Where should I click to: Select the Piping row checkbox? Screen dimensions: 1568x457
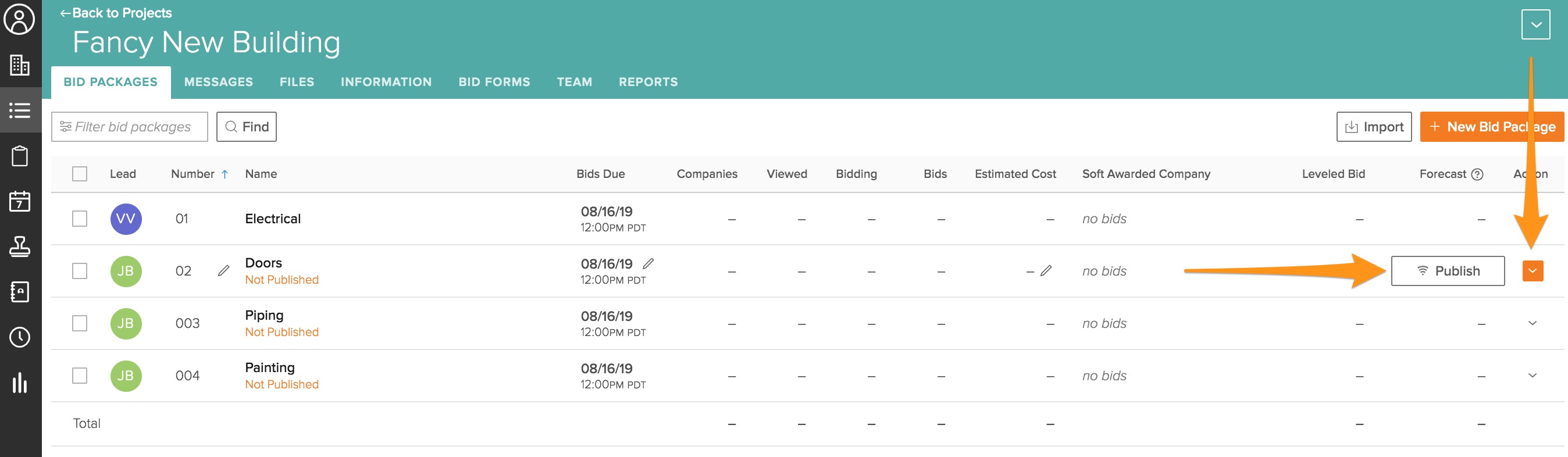pos(80,323)
